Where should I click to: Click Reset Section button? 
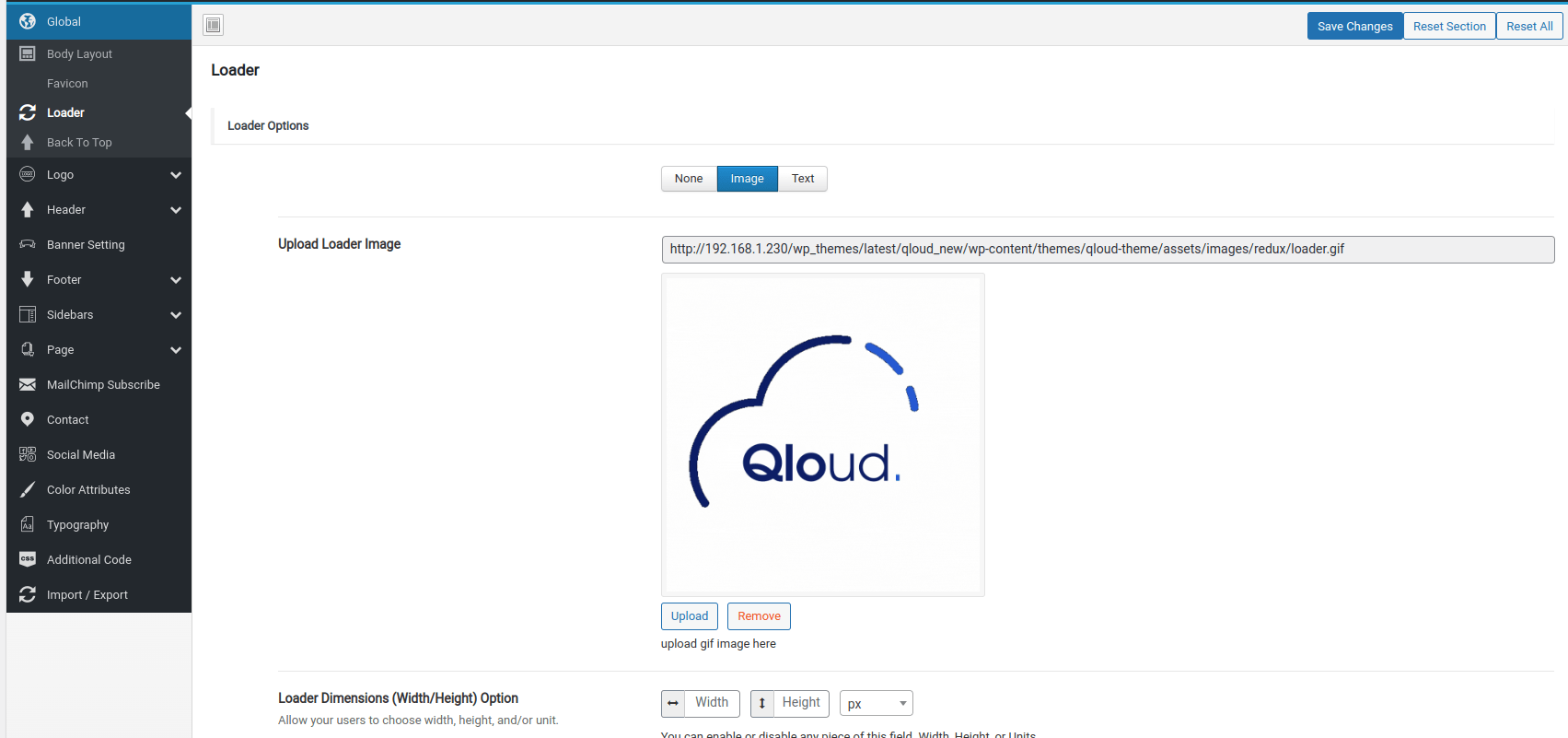[1449, 26]
